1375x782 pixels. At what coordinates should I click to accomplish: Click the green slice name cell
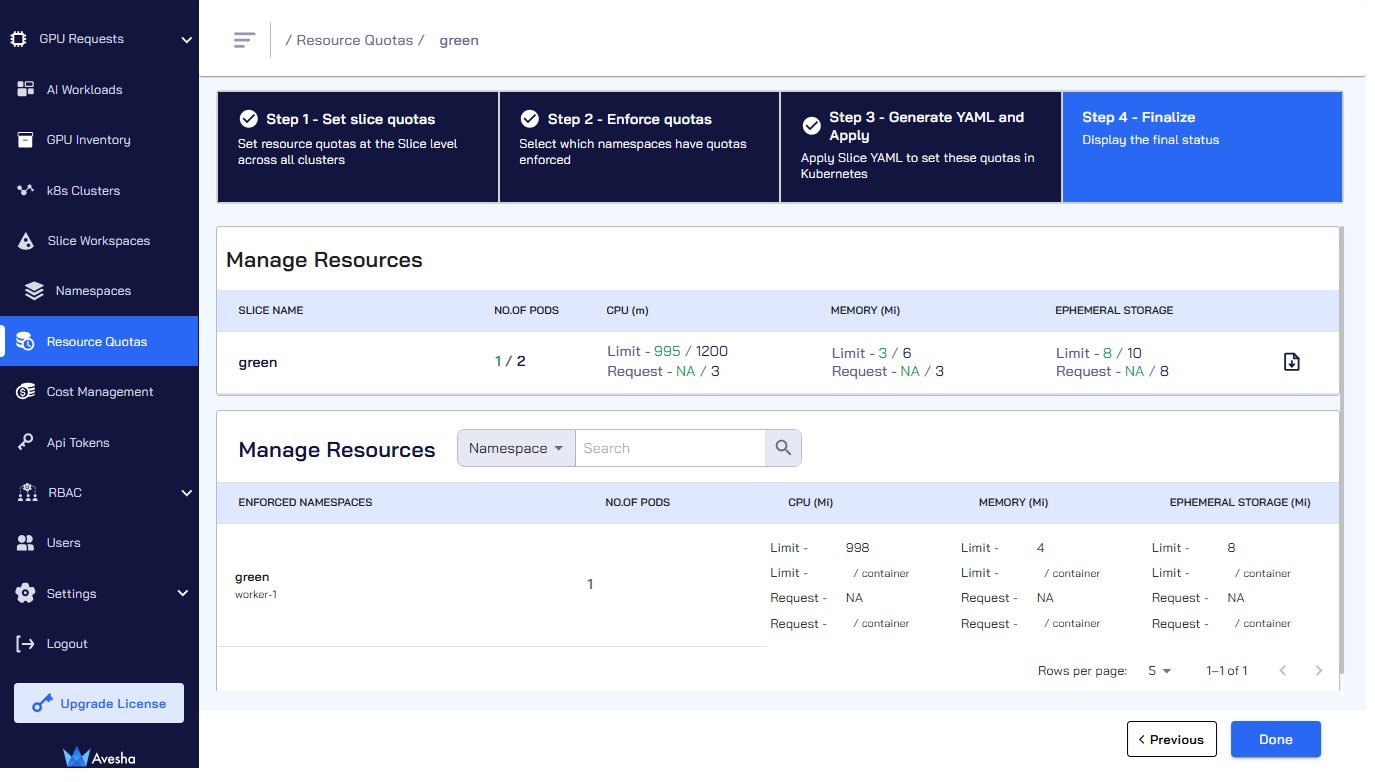(x=258, y=362)
